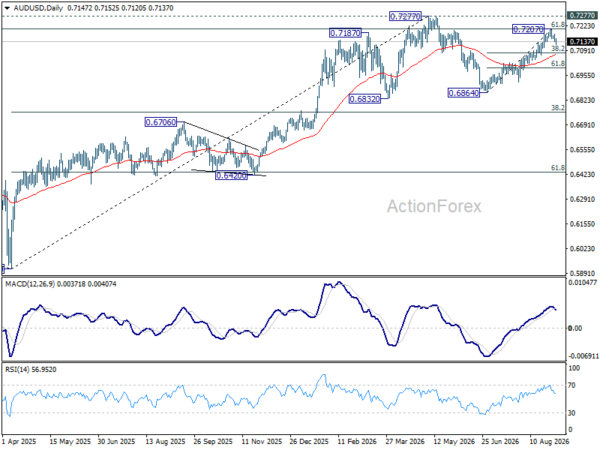
Task: Select the 0.68320 low price label
Action: pos(365,99)
